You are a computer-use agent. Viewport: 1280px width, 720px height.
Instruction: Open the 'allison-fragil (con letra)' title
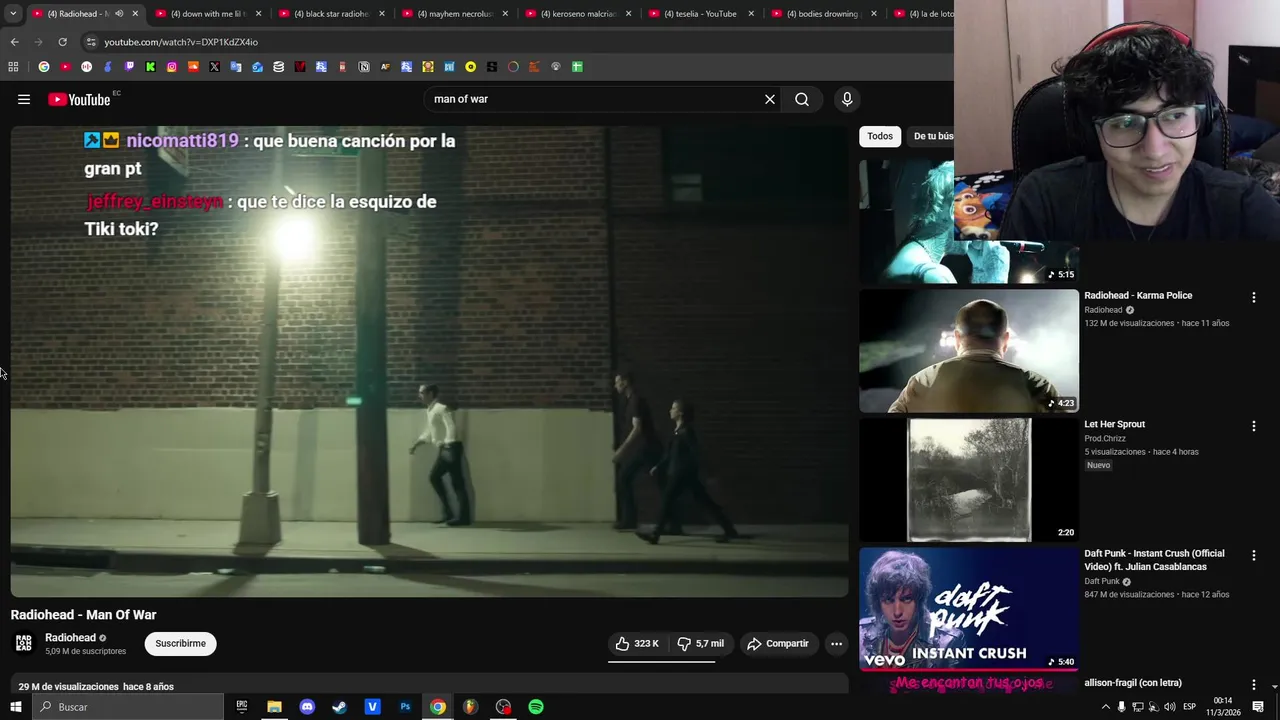click(1133, 683)
